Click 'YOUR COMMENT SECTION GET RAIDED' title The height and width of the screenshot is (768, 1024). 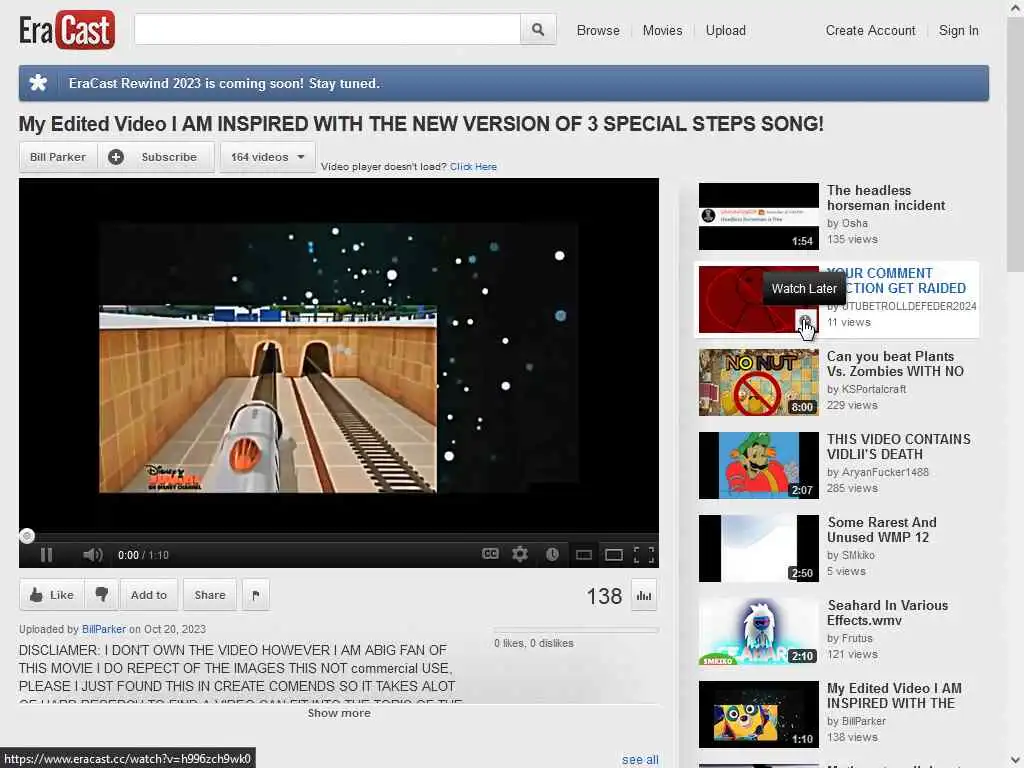(896, 281)
